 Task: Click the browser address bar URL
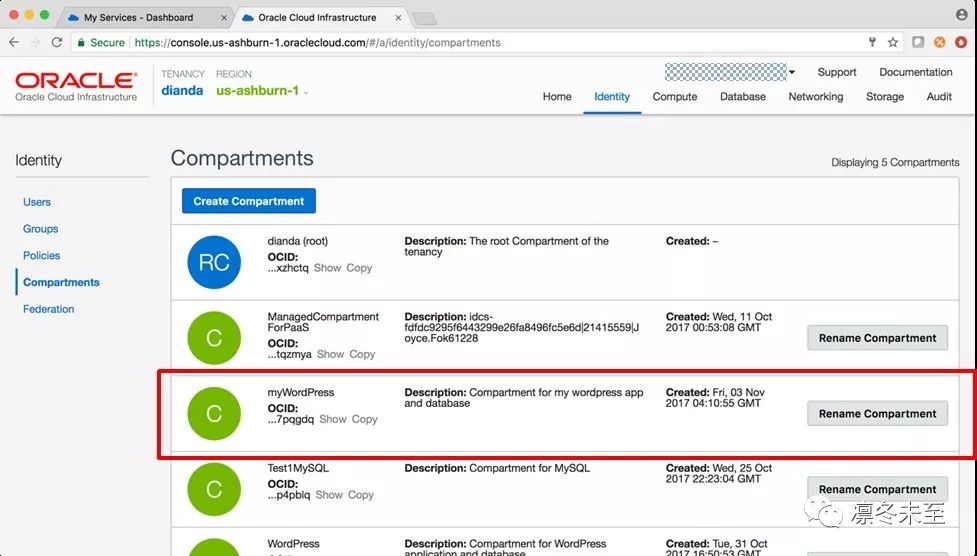click(x=317, y=42)
